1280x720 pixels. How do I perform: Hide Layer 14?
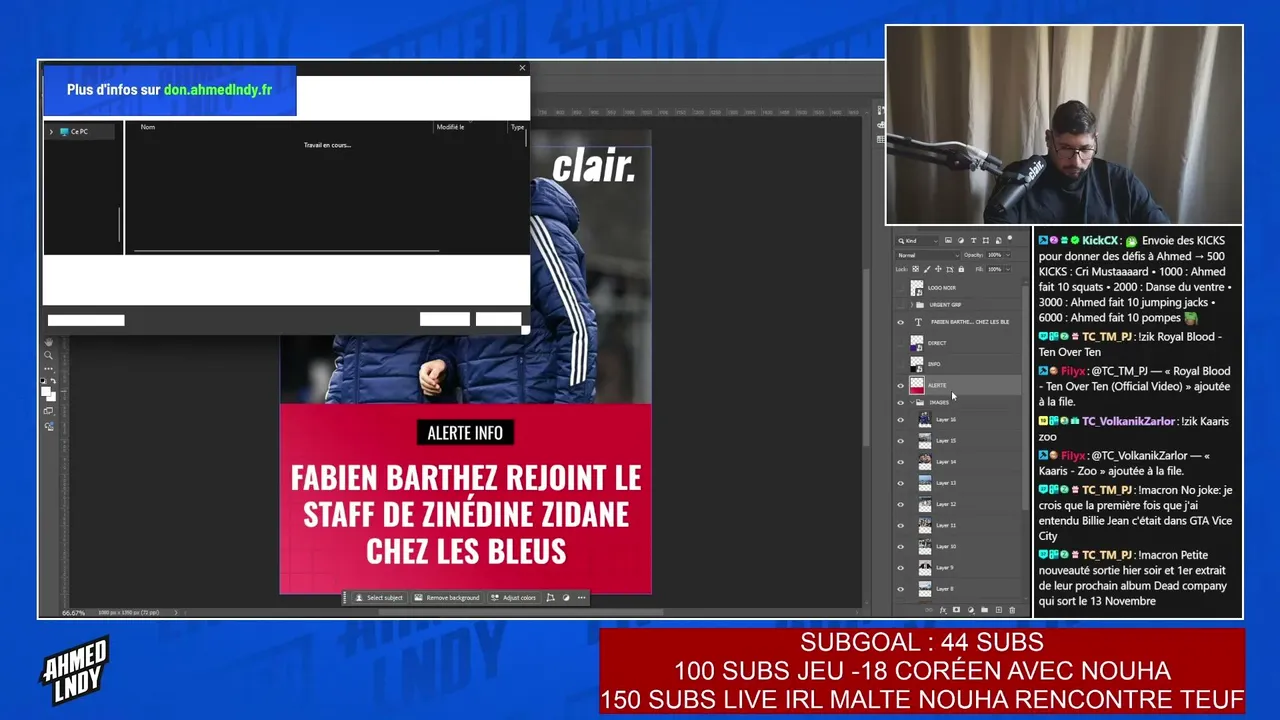[900, 462]
